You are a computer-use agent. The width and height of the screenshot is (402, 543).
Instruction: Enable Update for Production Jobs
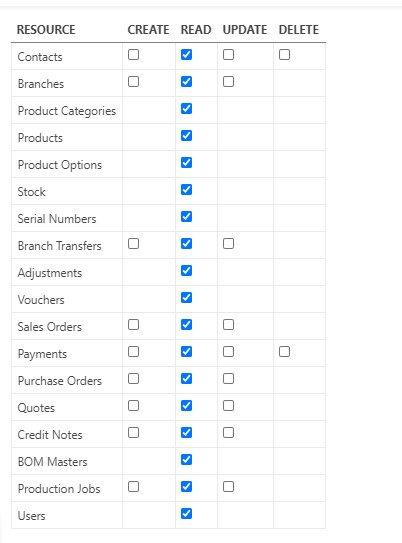pyautogui.click(x=228, y=487)
